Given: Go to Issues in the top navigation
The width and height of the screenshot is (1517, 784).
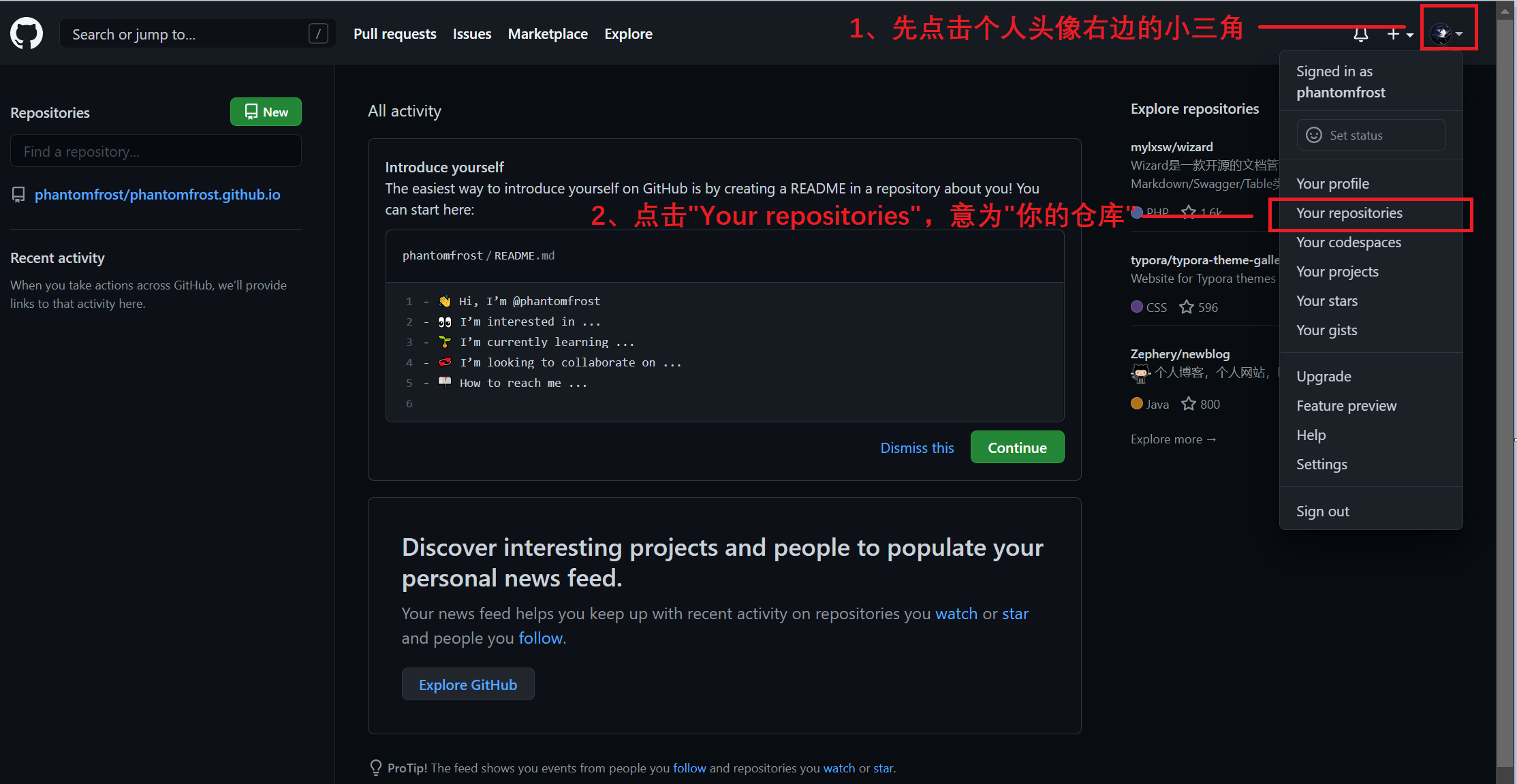Looking at the screenshot, I should [472, 33].
